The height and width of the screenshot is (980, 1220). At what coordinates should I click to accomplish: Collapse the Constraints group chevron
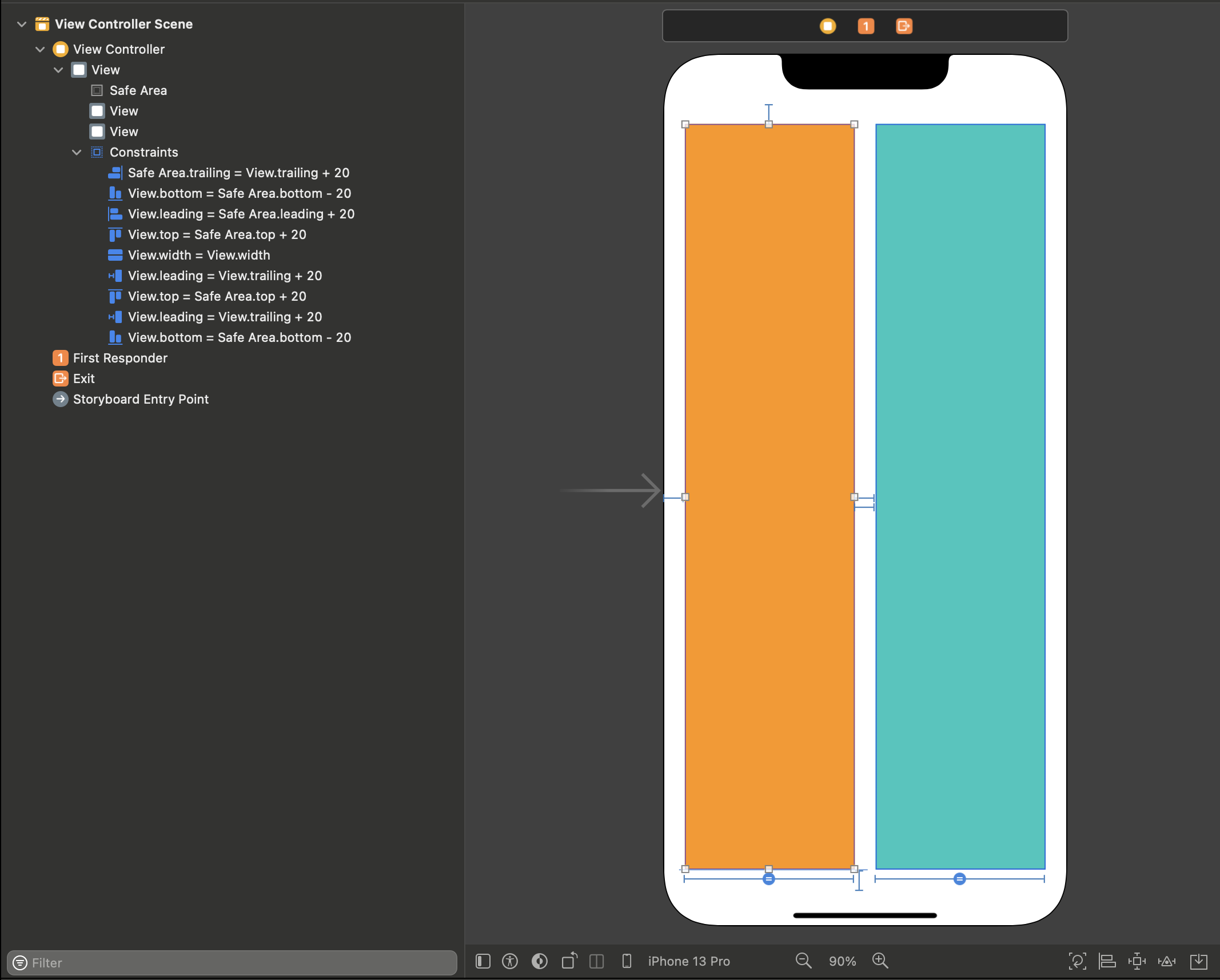pyautogui.click(x=77, y=152)
